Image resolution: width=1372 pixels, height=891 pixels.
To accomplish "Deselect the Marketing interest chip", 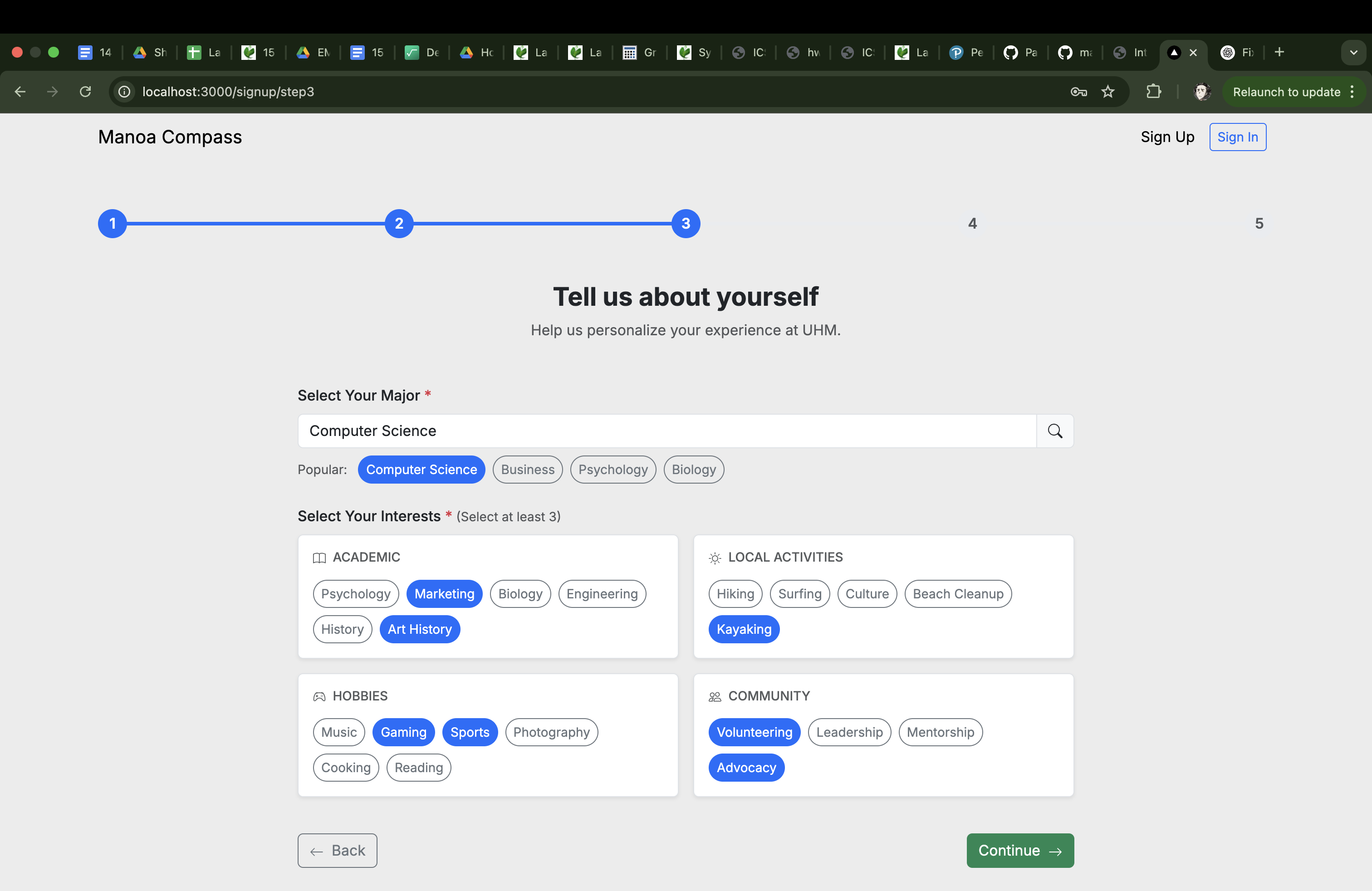I will click(x=445, y=593).
